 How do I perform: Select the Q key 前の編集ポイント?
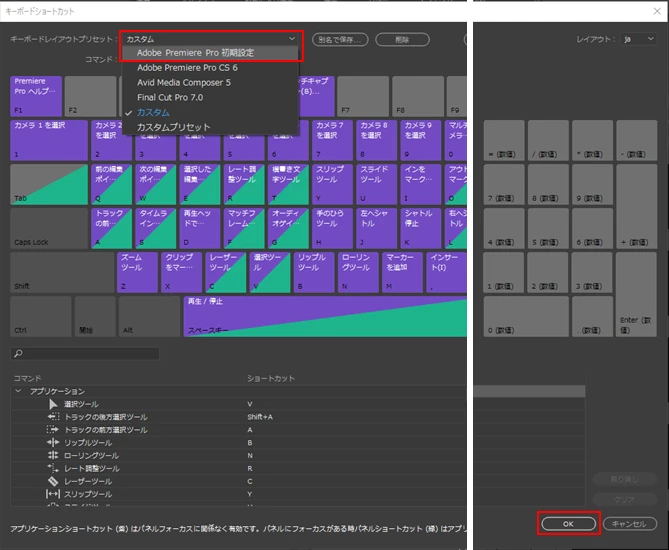tap(111, 184)
